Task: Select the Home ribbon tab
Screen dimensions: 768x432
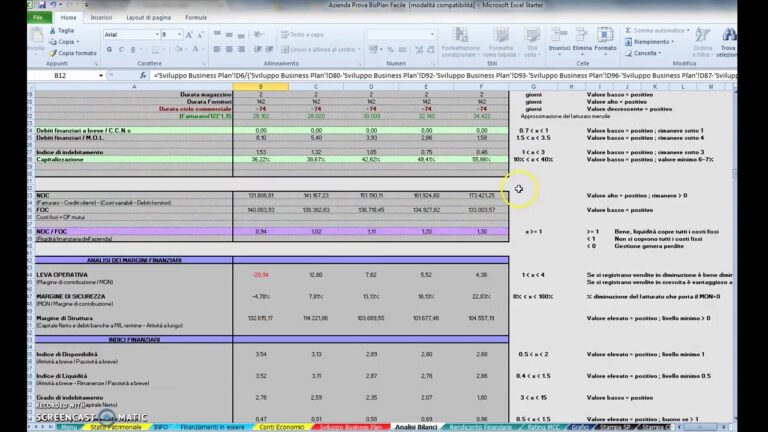Action: coord(69,17)
